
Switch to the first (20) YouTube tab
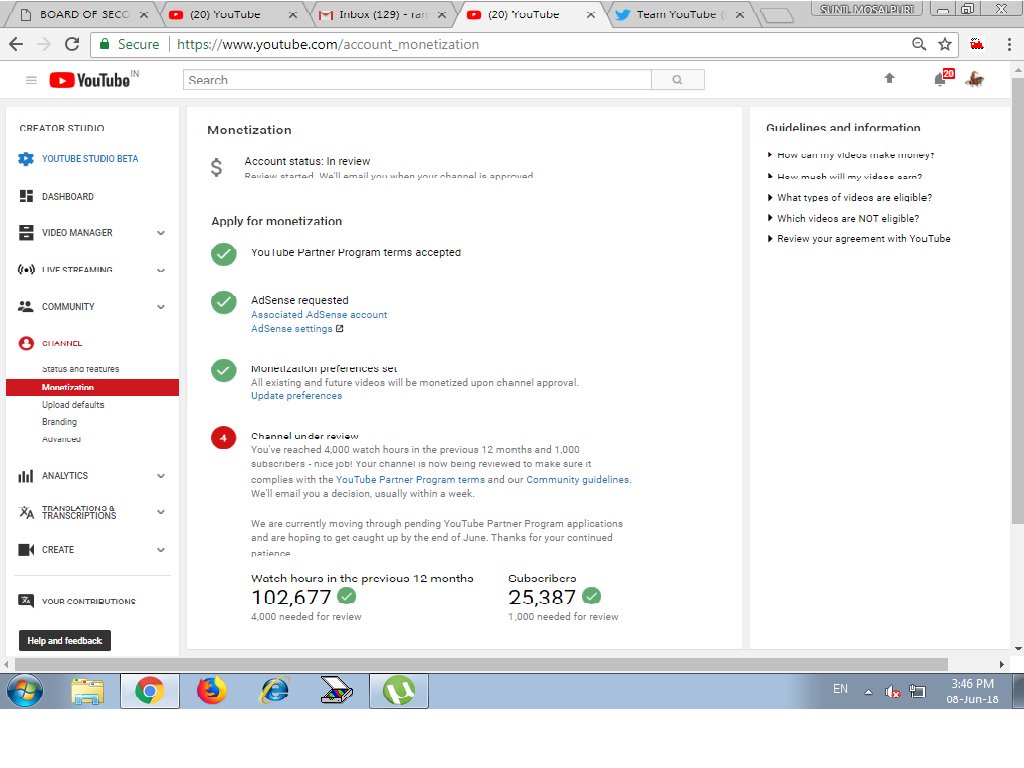232,14
